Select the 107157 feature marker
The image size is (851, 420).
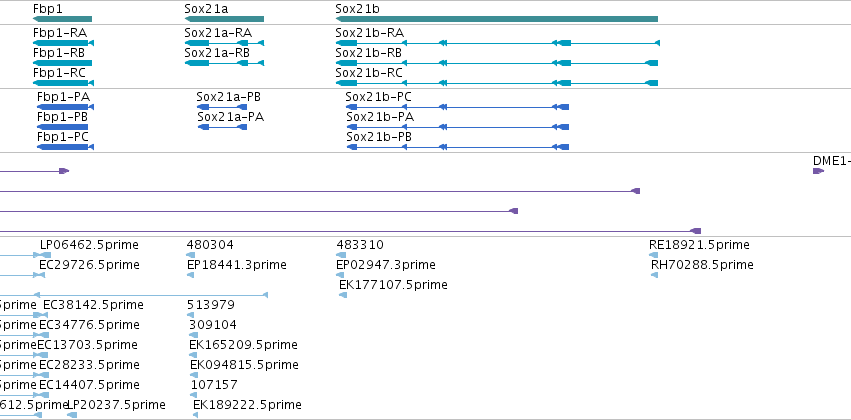194,395
